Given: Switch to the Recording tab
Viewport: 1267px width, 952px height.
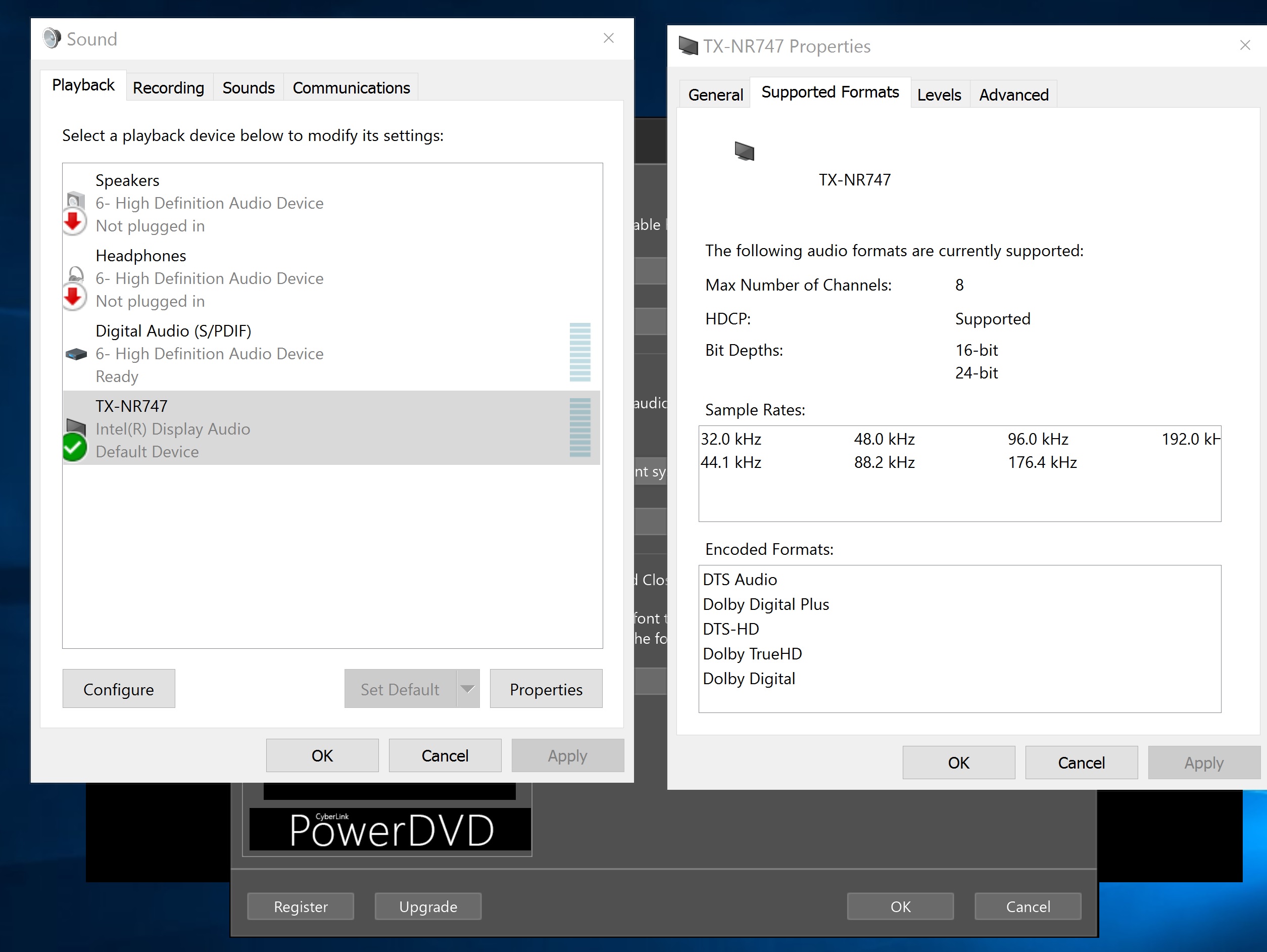Looking at the screenshot, I should pos(168,87).
